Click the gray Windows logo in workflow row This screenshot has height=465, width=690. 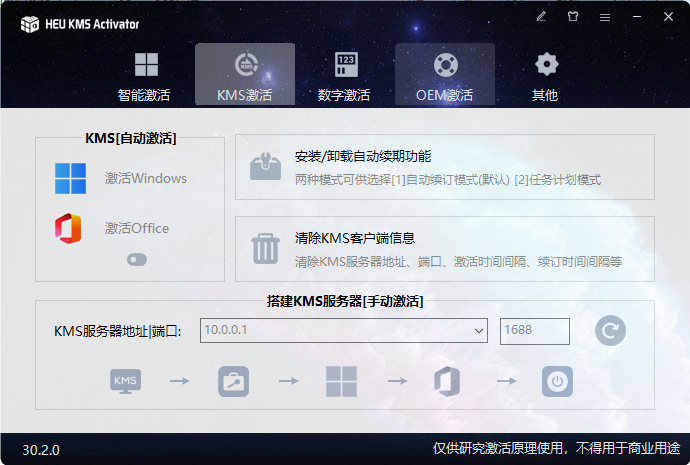click(341, 381)
